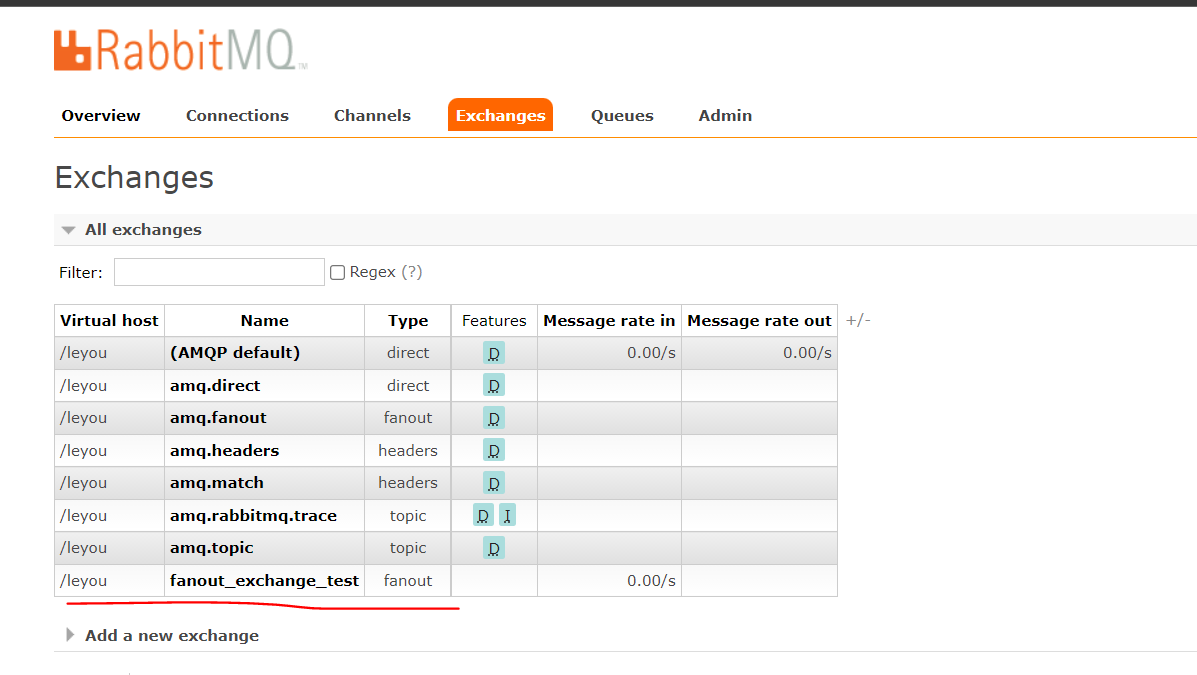This screenshot has width=1197, height=675.
Task: Click the D feature badge for amq.fanout
Action: click(494, 418)
